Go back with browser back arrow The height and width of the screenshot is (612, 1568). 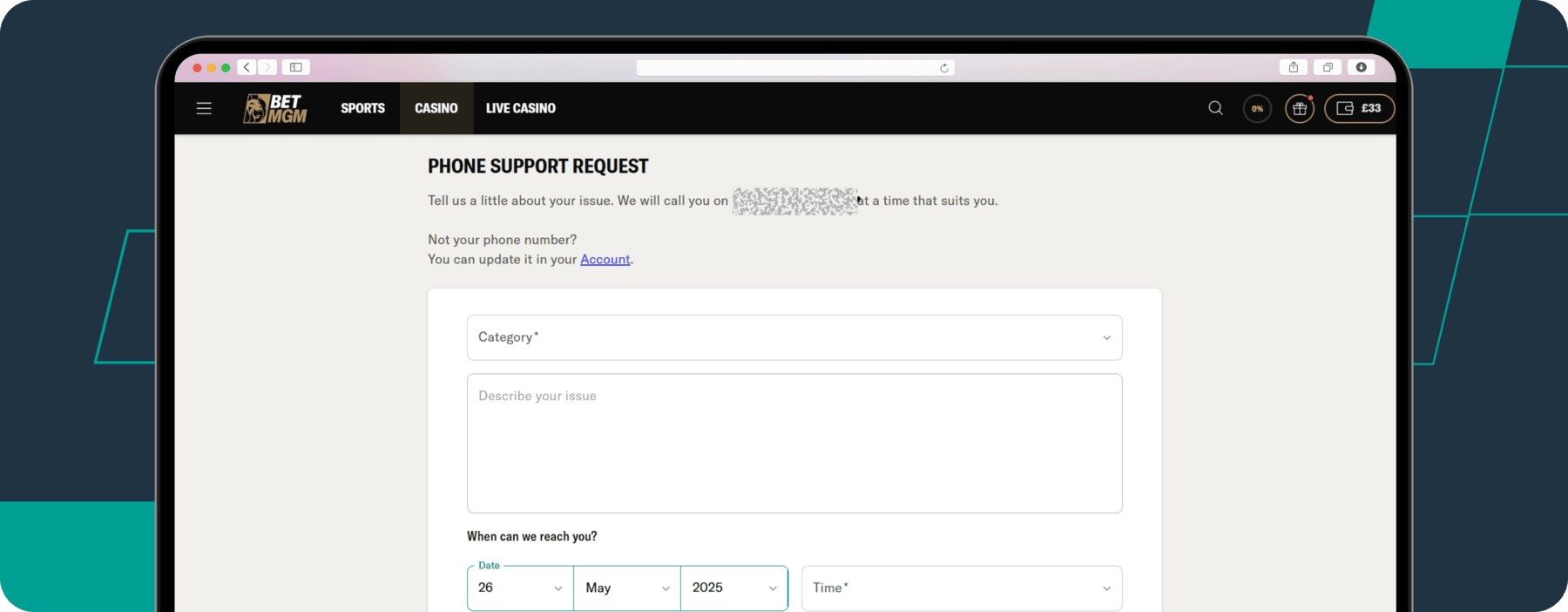point(247,67)
